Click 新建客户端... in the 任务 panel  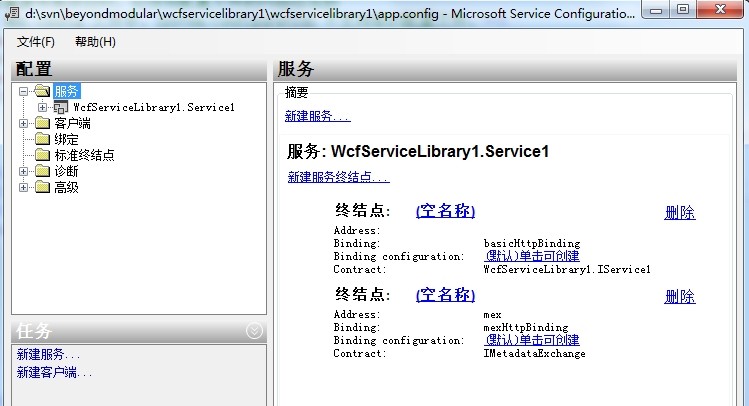pos(54,373)
